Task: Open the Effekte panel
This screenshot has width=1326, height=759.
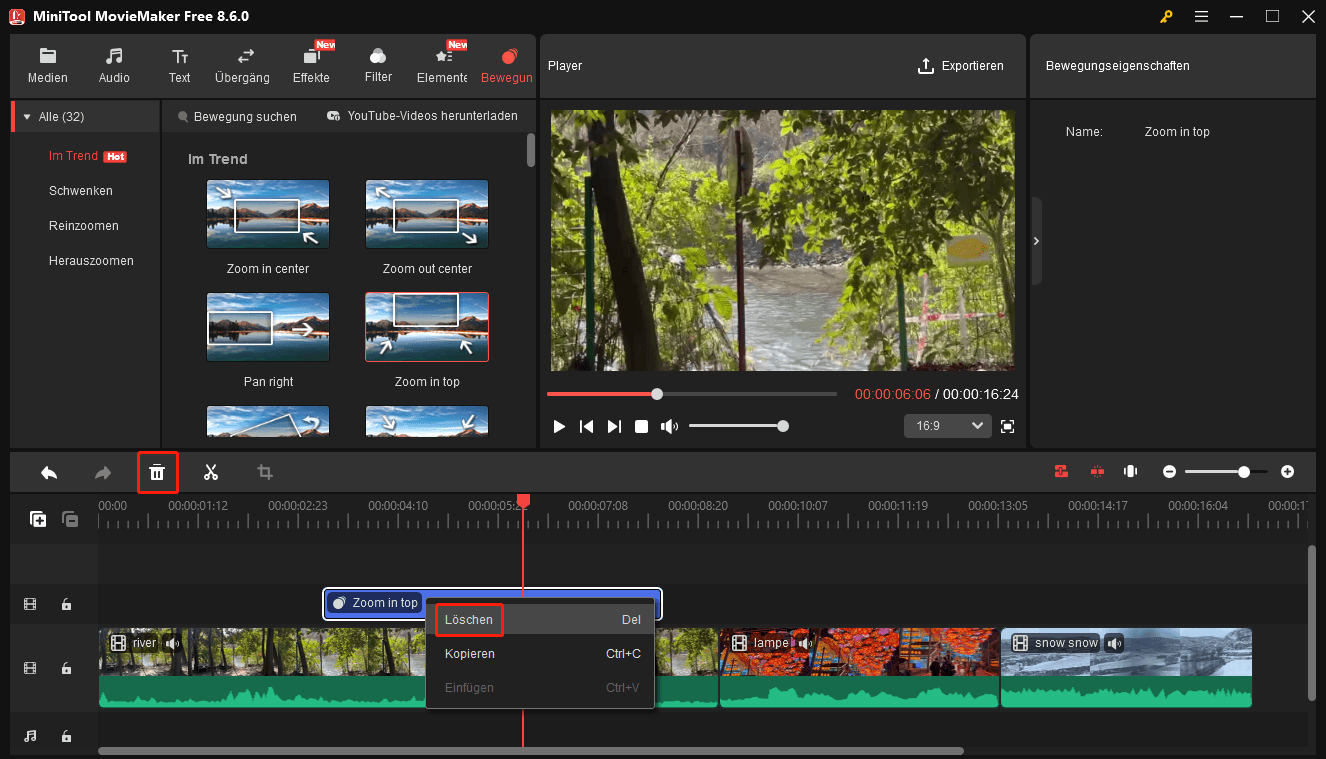Action: [x=311, y=66]
